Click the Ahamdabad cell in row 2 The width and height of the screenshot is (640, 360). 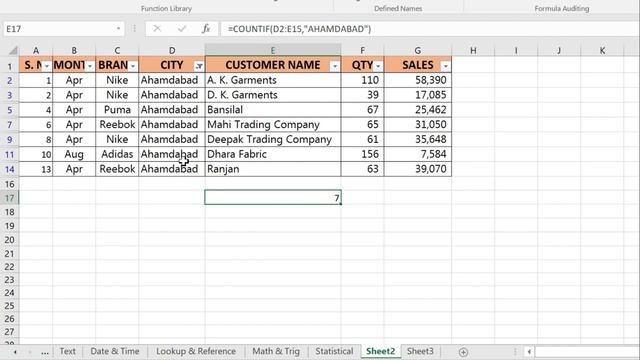[172, 80]
